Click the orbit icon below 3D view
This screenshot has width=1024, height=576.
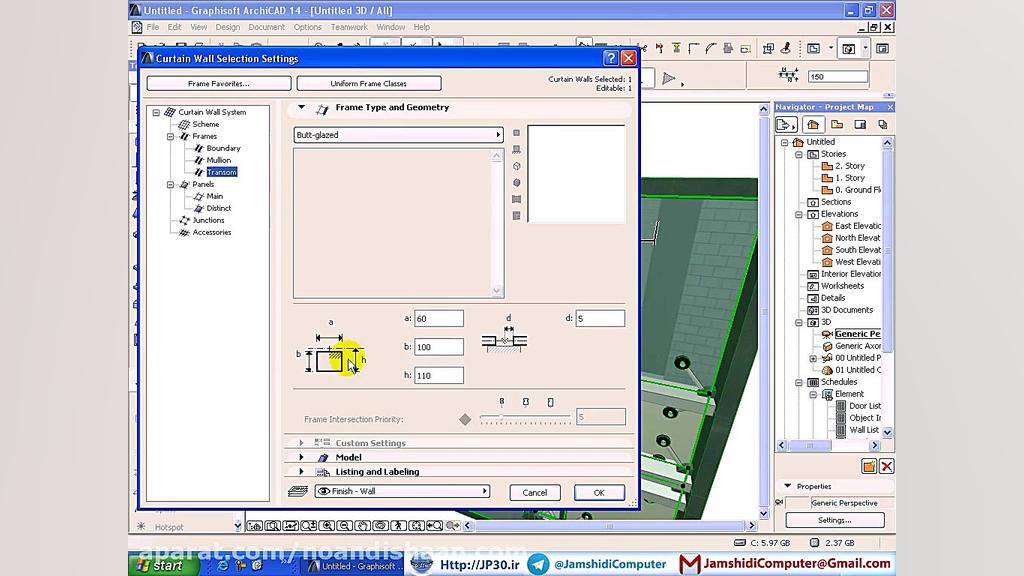[x=380, y=526]
